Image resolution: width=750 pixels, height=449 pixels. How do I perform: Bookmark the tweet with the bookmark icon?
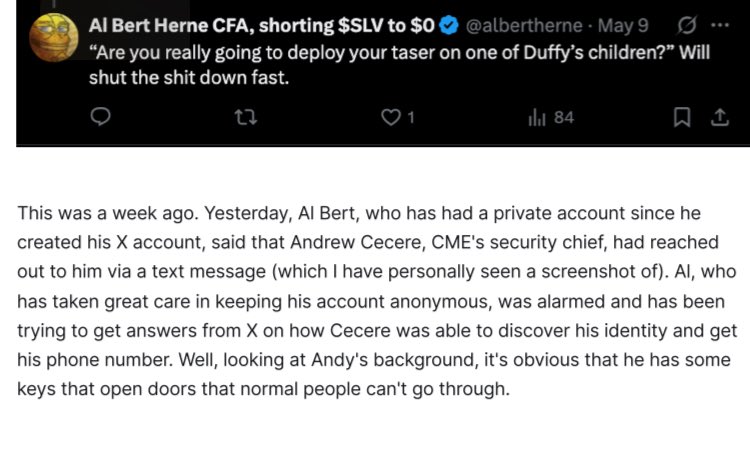(x=682, y=117)
